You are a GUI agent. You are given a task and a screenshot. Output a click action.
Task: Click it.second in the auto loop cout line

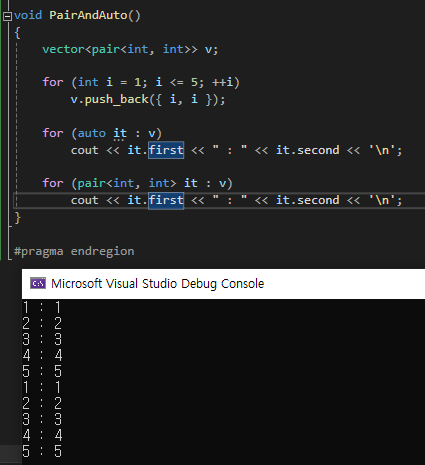(307, 150)
